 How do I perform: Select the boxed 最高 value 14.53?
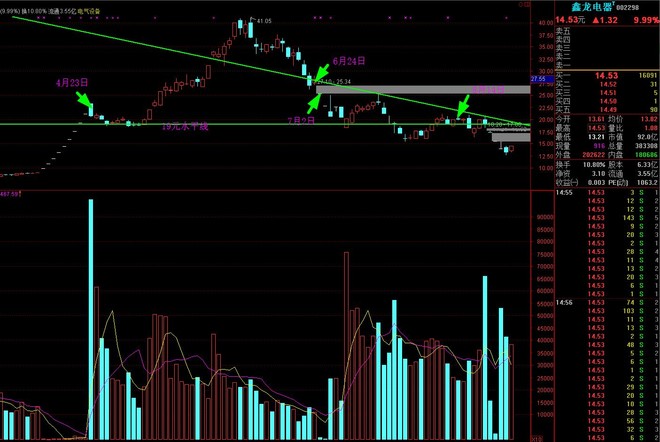596,128
